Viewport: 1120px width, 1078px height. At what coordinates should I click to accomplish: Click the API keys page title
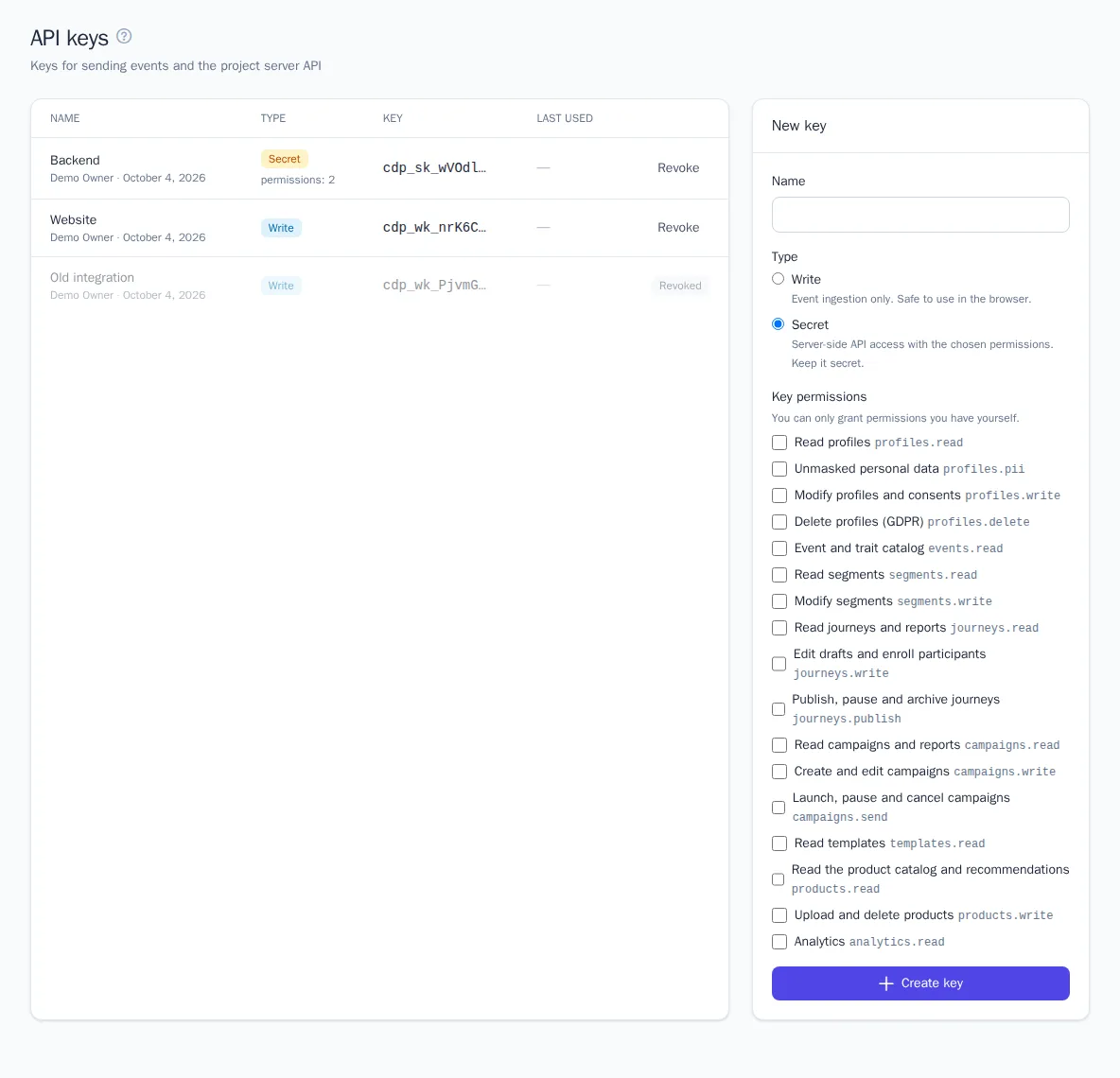(69, 38)
